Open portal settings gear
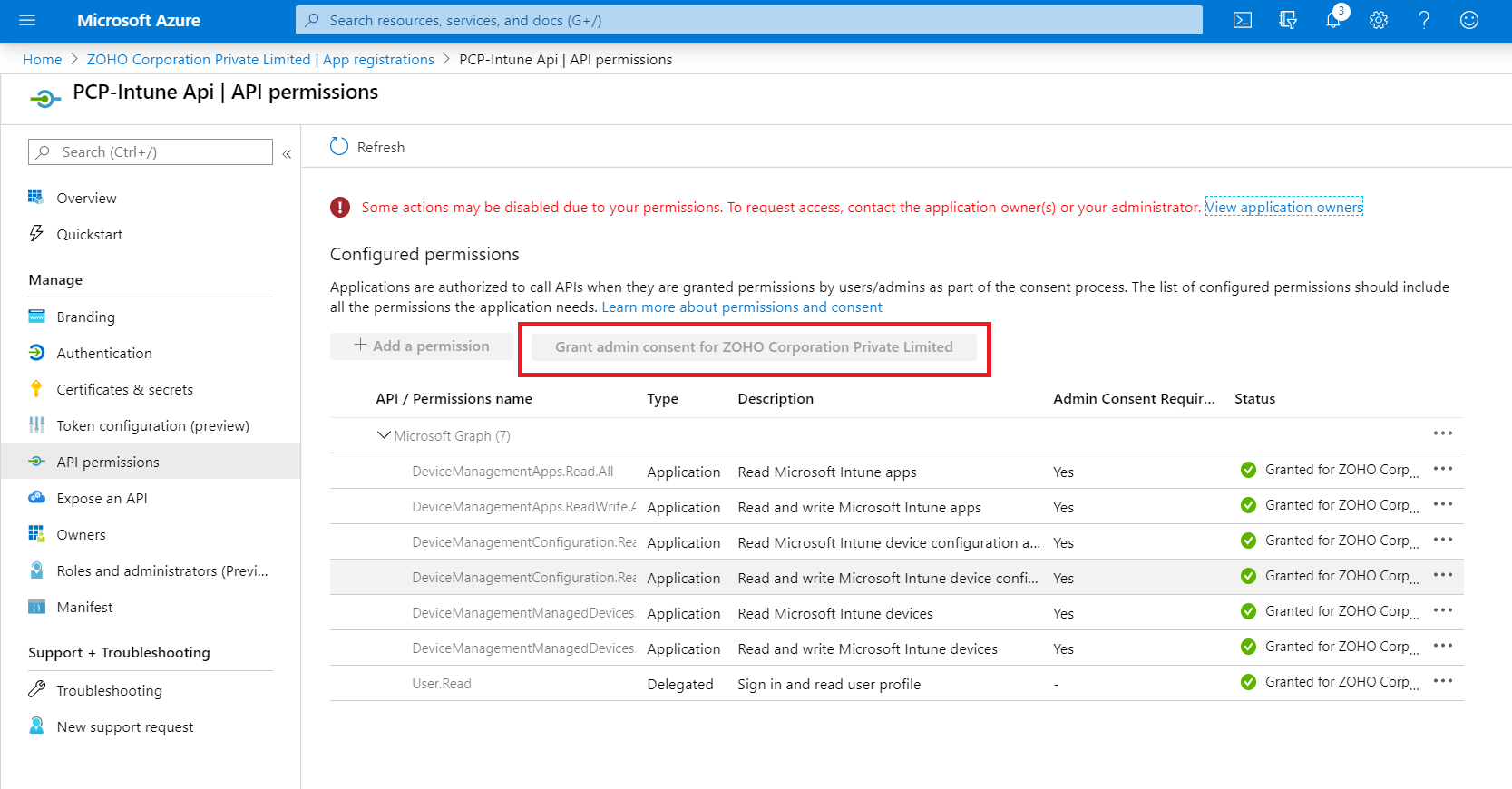The width and height of the screenshot is (1512, 789). pos(1379,20)
